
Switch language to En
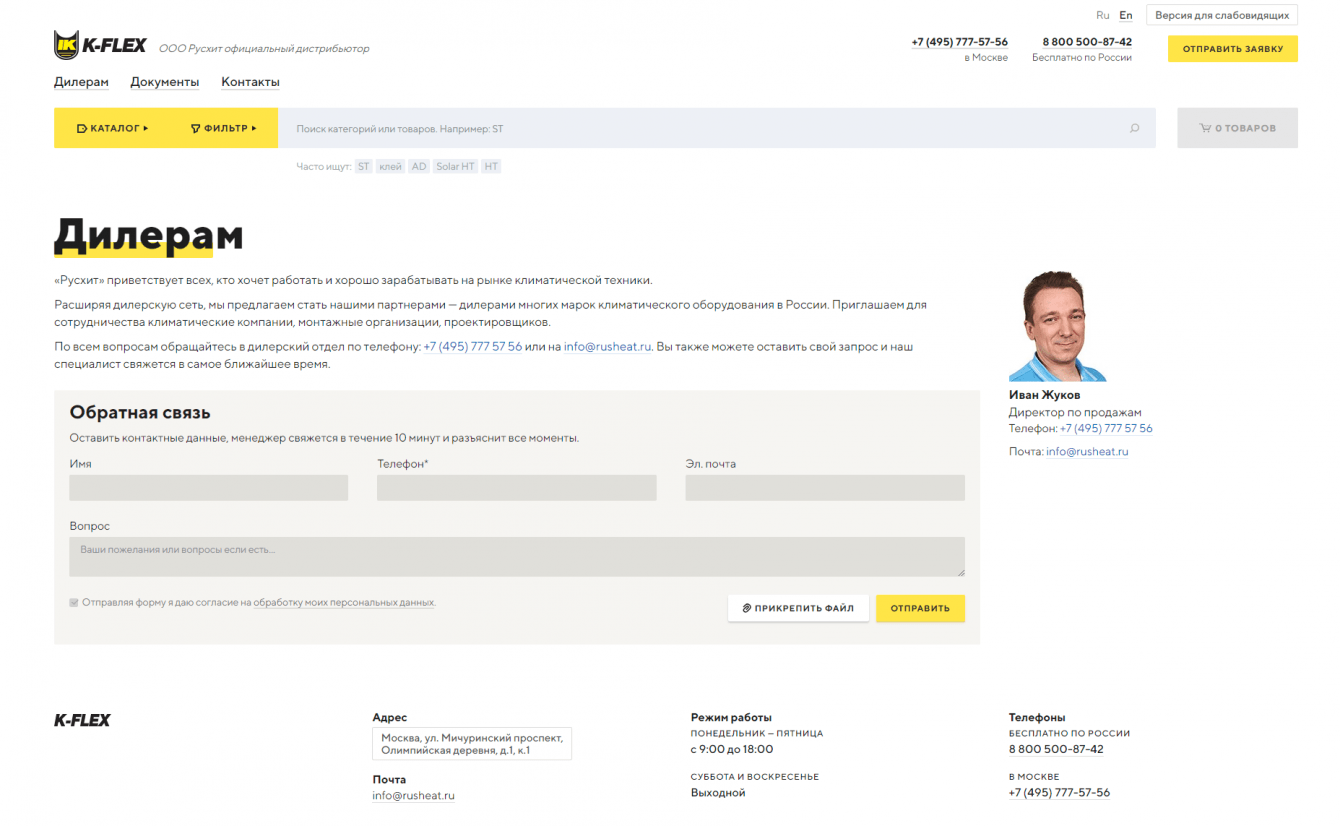(x=1126, y=15)
